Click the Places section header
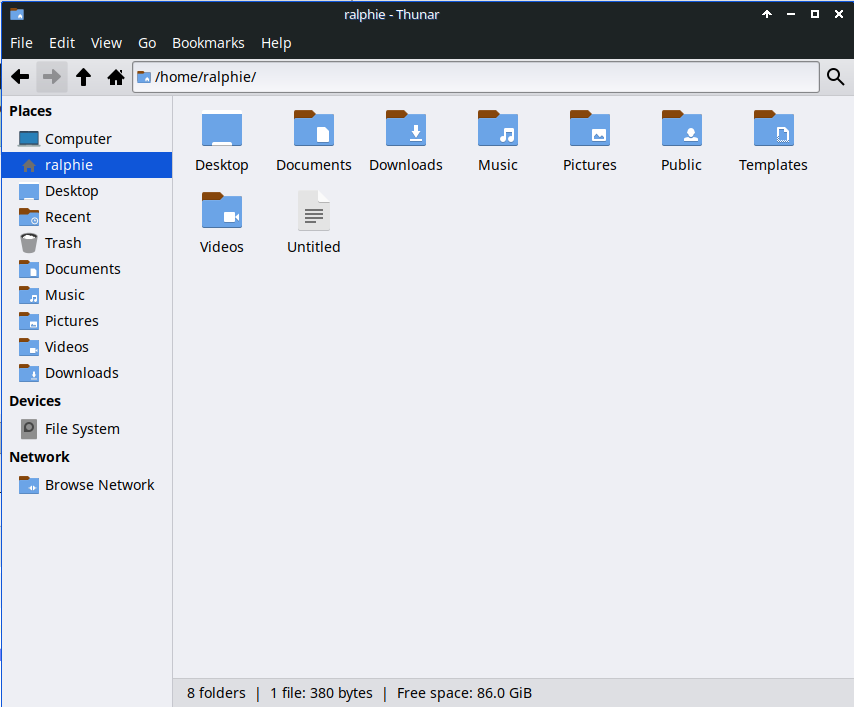The width and height of the screenshot is (854, 707). point(30,111)
